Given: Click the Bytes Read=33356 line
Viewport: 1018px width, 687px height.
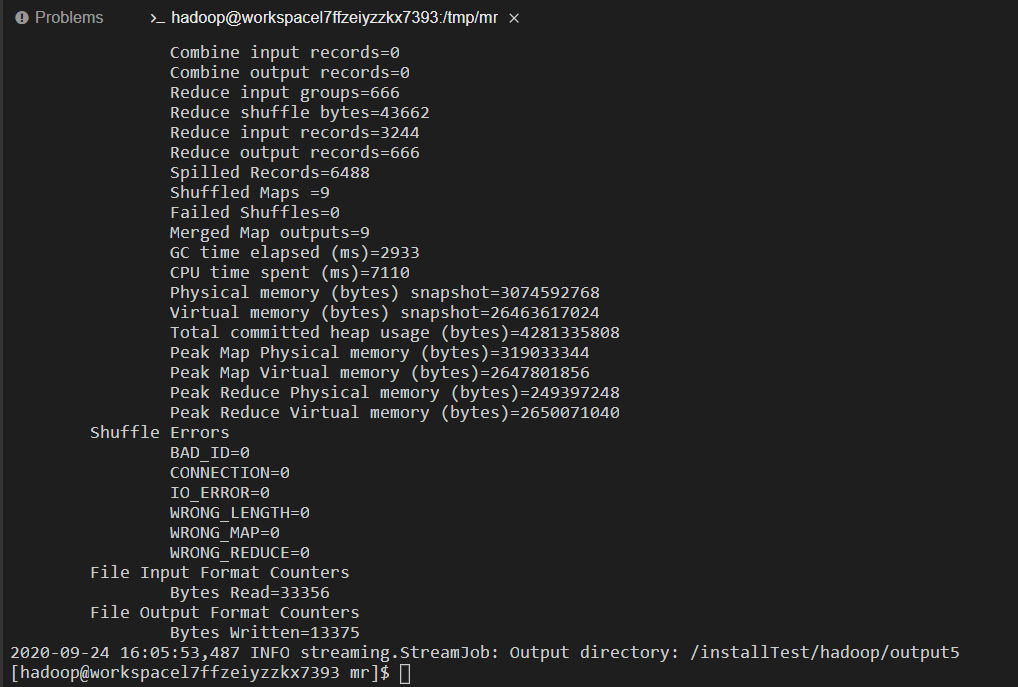Looking at the screenshot, I should pyautogui.click(x=249, y=592).
